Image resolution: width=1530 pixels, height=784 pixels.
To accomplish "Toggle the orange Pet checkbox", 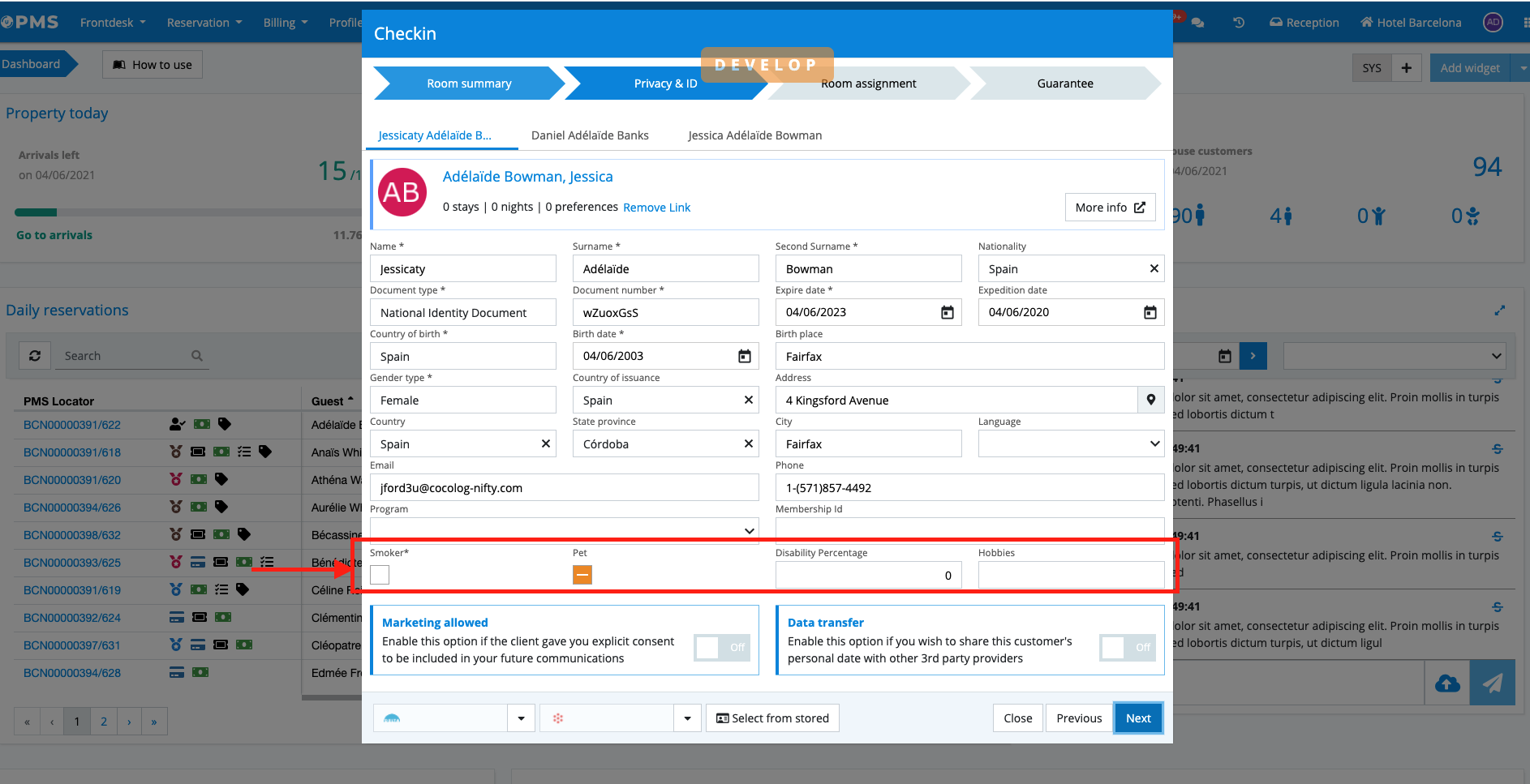I will pos(582,575).
